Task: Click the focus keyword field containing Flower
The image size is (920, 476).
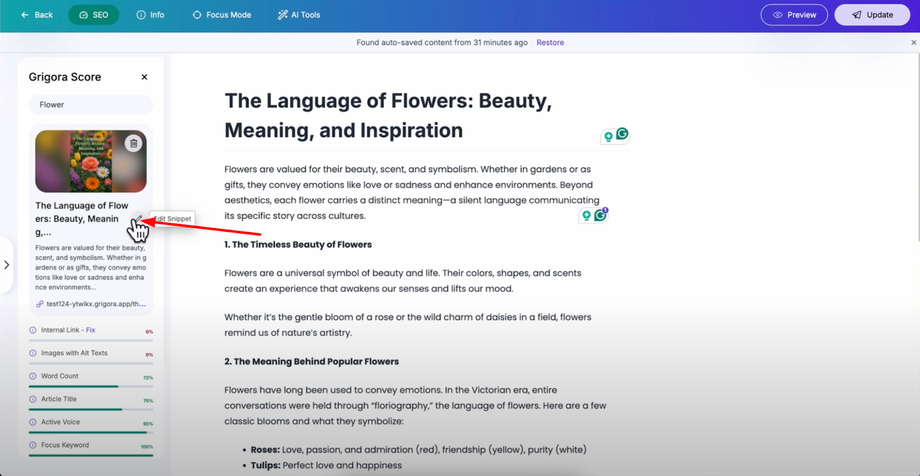Action: coord(91,105)
